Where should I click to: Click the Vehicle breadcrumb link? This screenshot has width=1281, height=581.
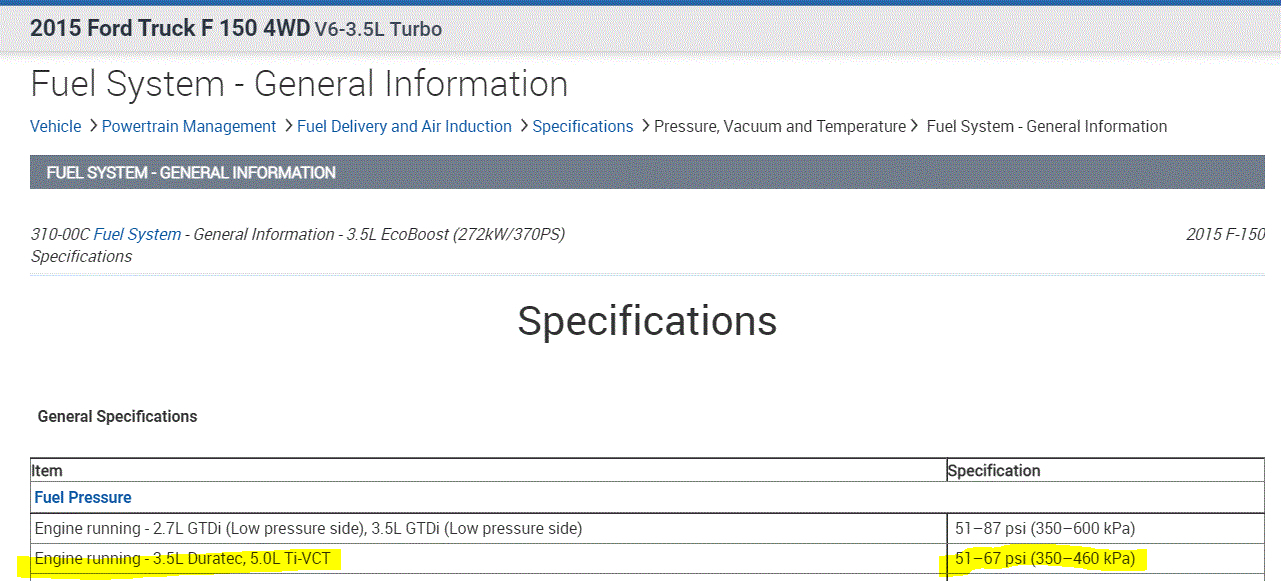tap(56, 126)
